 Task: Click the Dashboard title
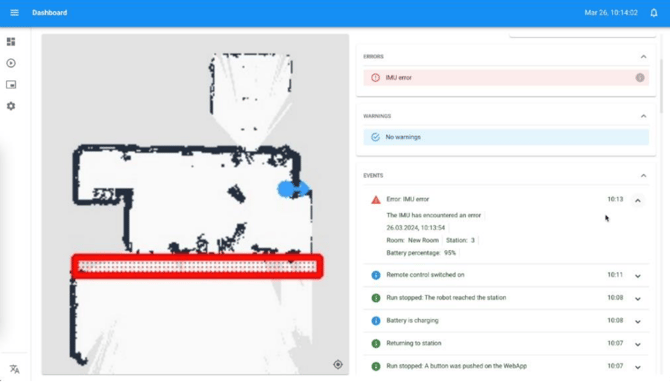tap(50, 13)
